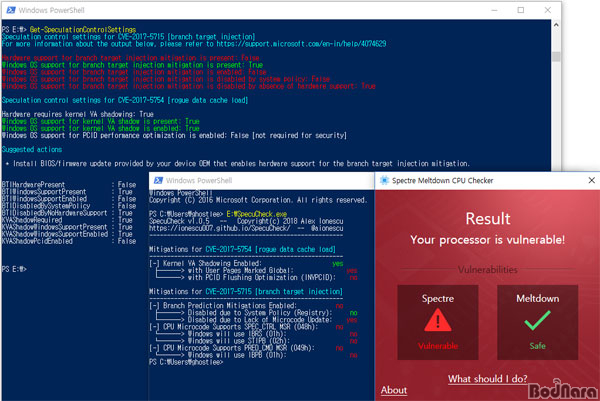
Task: Click 'Suggested actions' heading in PowerShell output
Action: [x=32, y=149]
